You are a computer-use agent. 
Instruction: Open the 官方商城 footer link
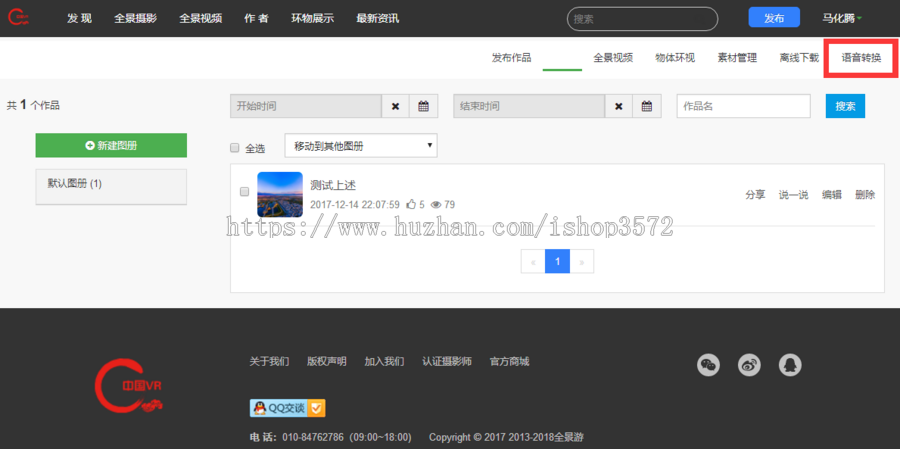point(509,362)
